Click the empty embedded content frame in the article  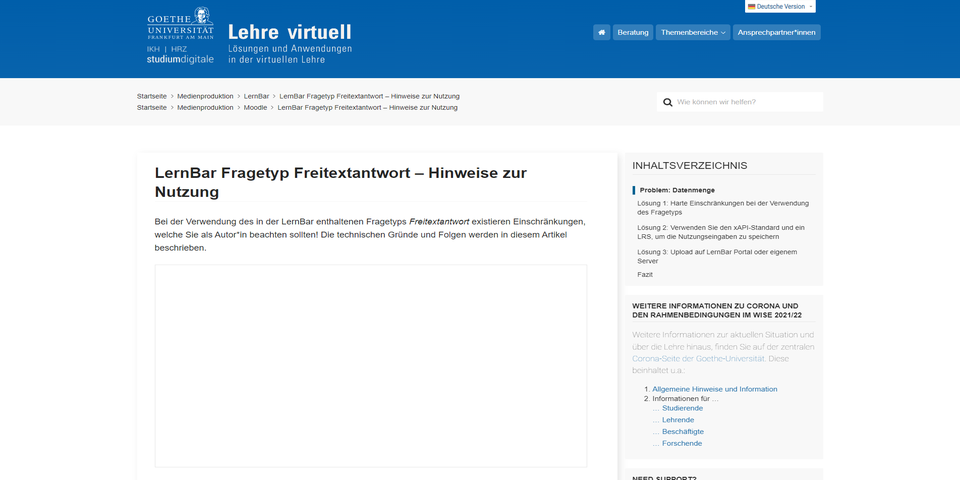(370, 366)
